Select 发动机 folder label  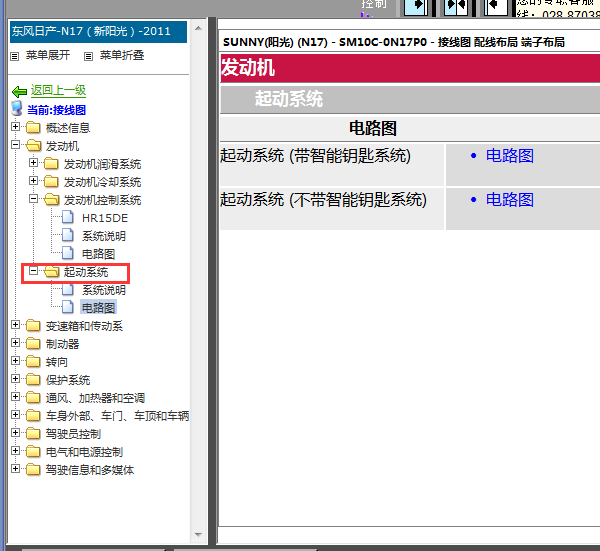coord(62,146)
